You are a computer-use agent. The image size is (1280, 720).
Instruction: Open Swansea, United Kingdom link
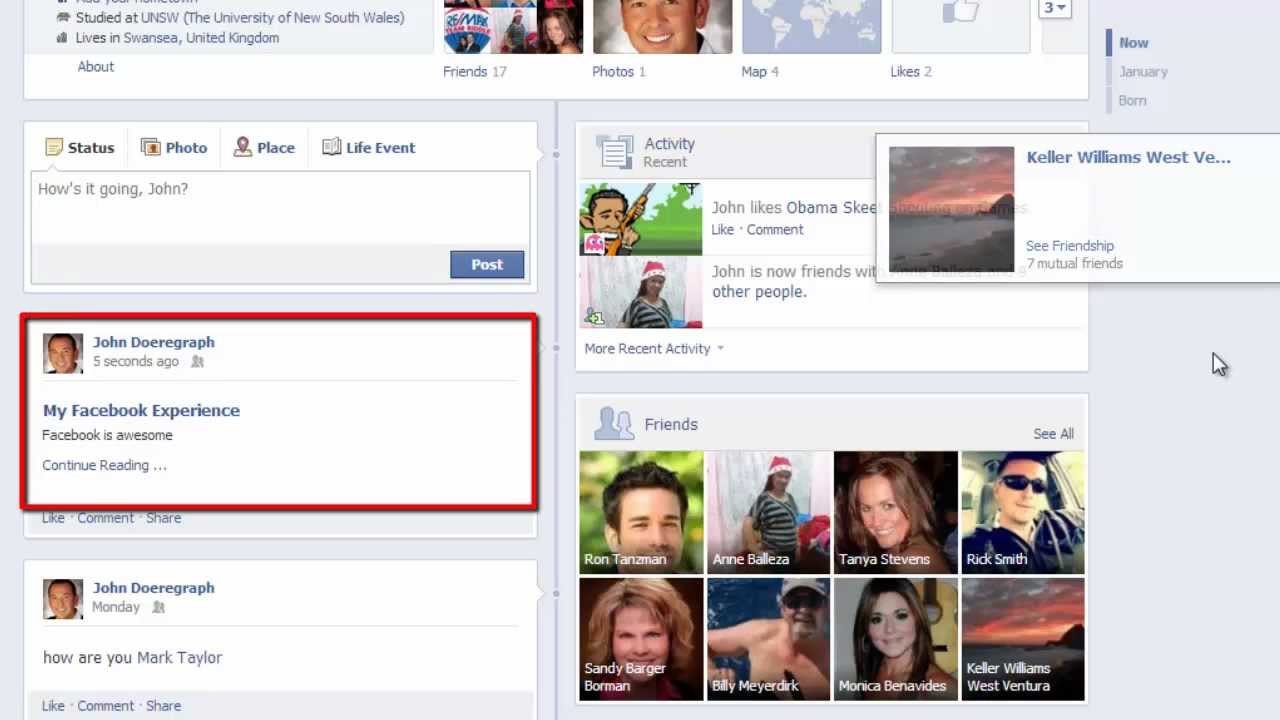coord(201,38)
